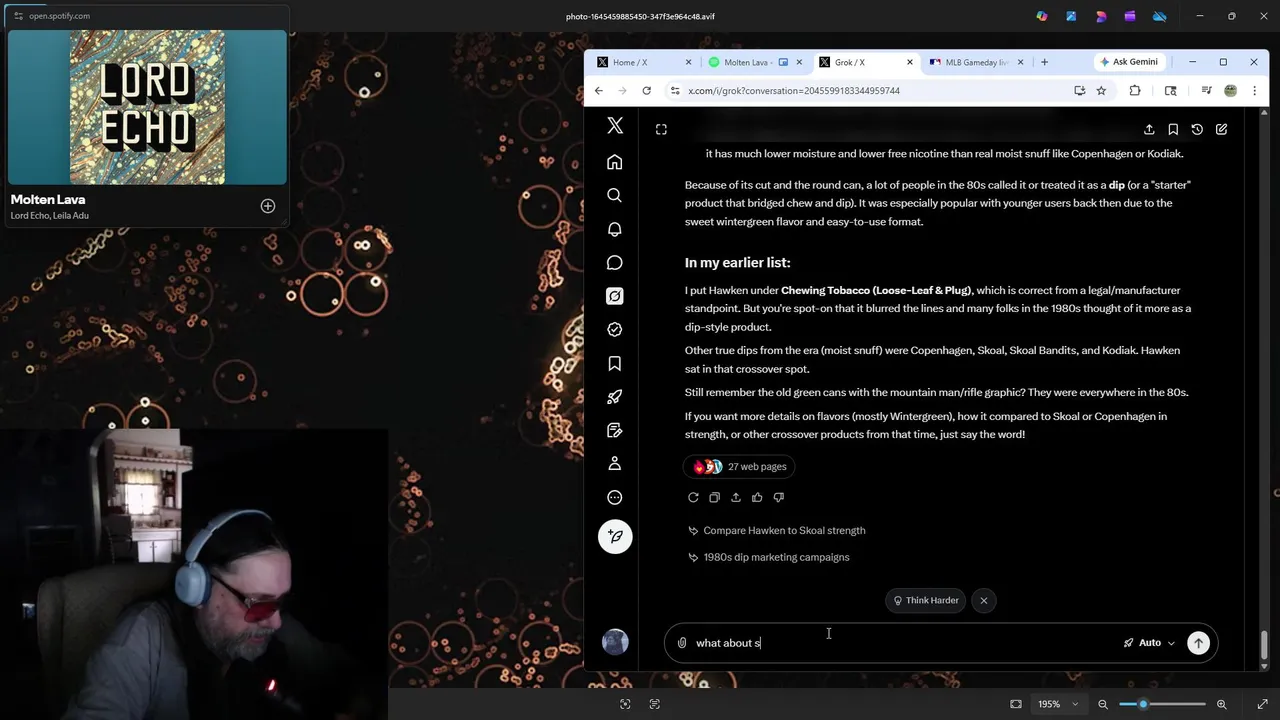Bookmark the Grok conversation

coord(1173,129)
